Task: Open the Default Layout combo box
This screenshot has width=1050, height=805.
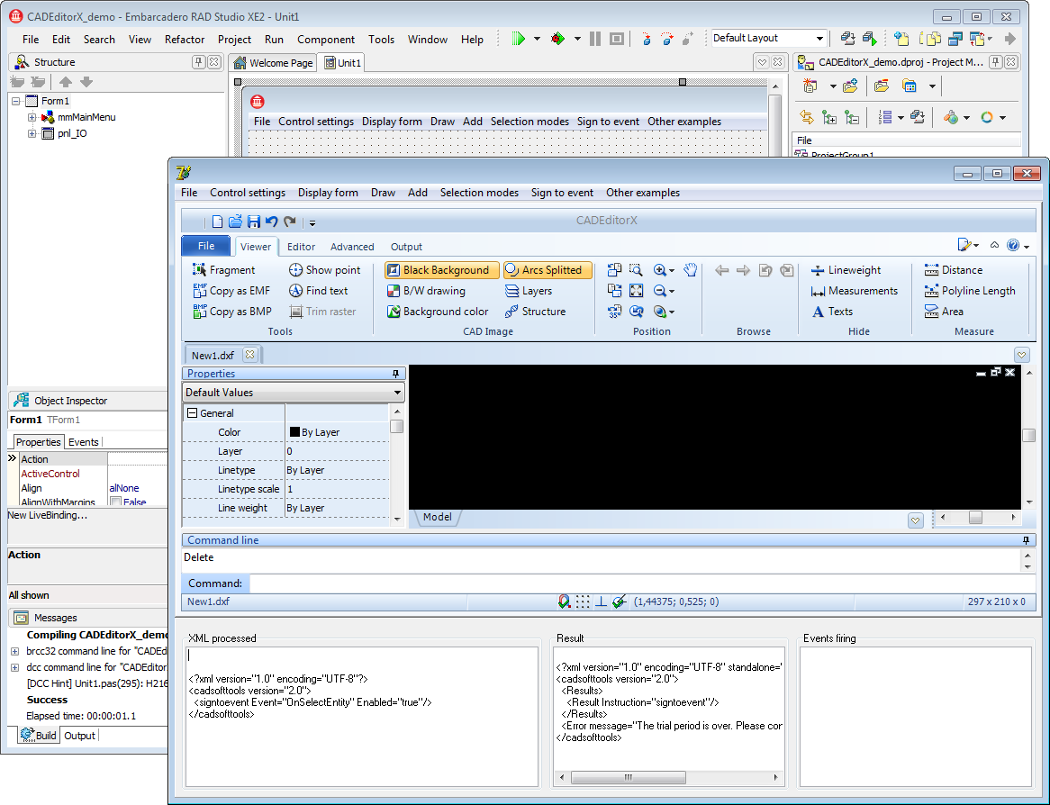Action: pyautogui.click(x=820, y=39)
